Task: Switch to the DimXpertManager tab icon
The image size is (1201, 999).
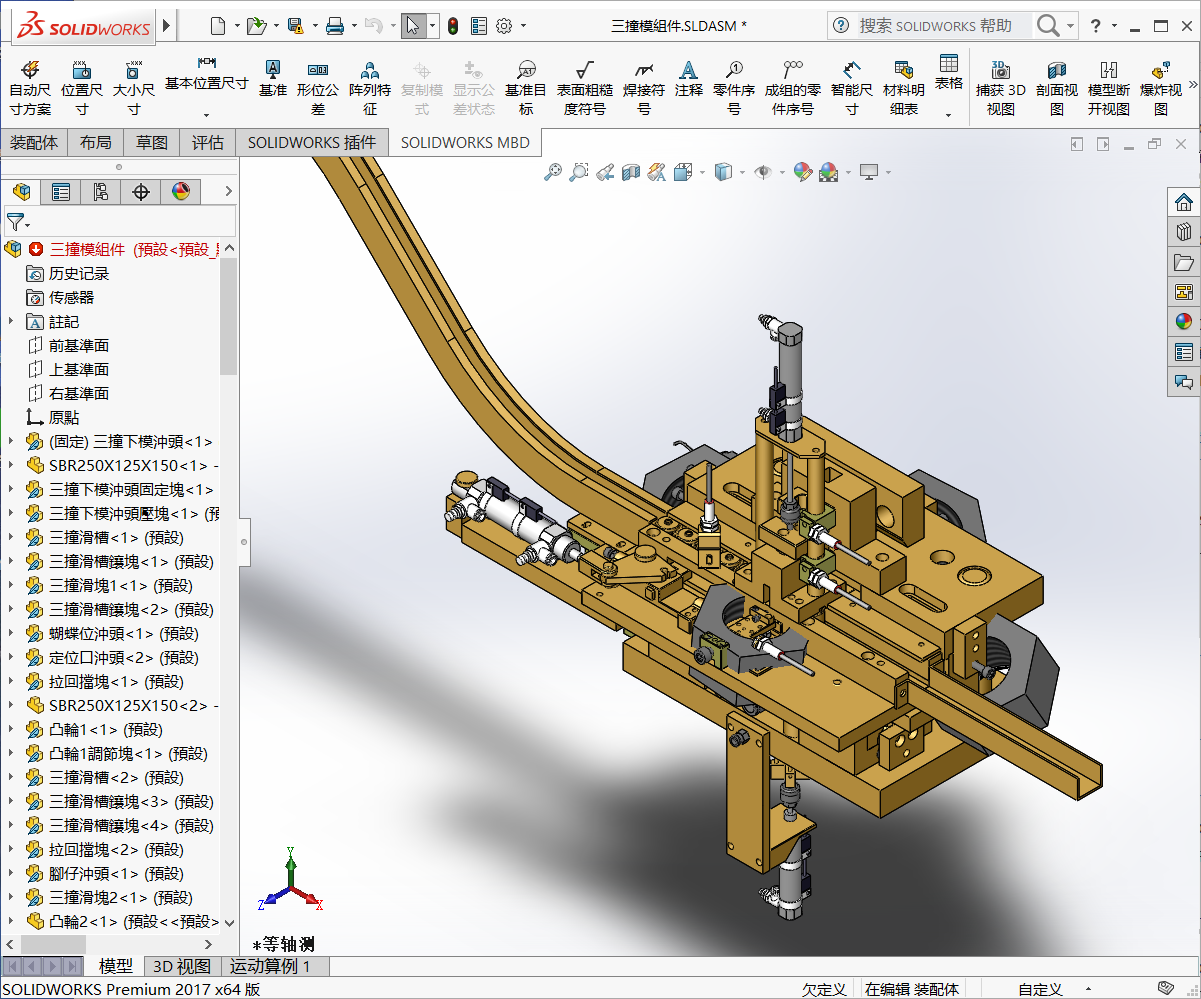Action: [141, 191]
